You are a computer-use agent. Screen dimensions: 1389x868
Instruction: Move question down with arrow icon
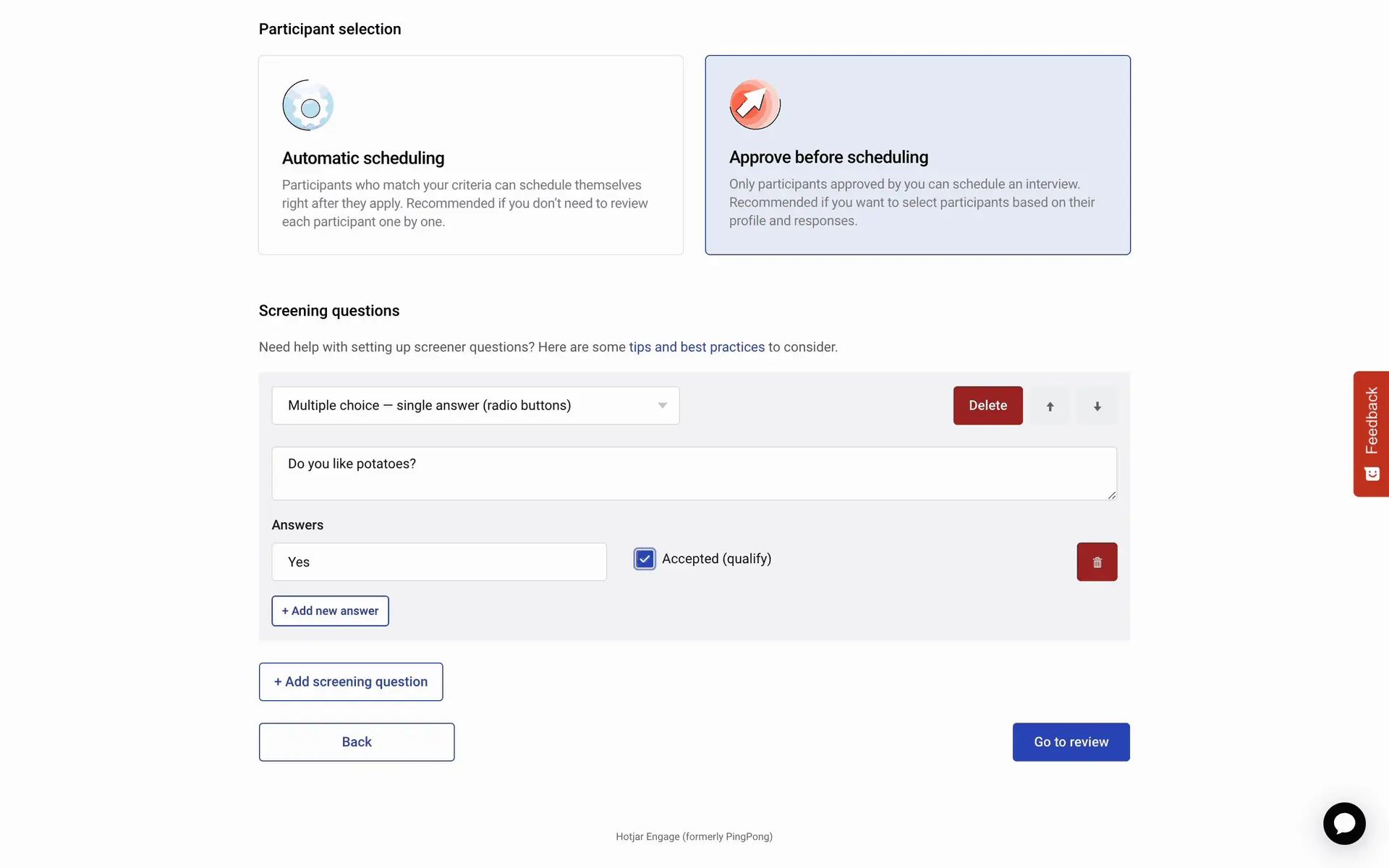tap(1097, 406)
